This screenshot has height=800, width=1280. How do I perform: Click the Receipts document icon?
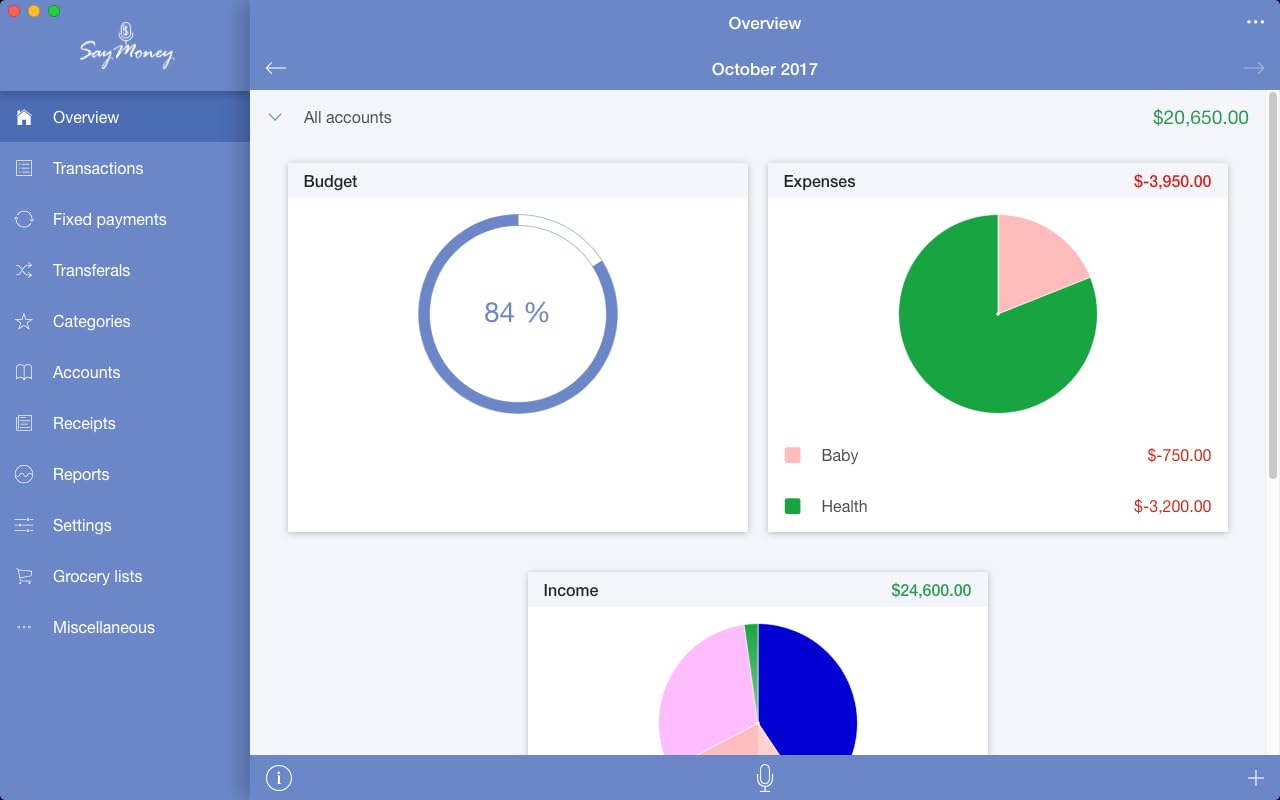[25, 423]
